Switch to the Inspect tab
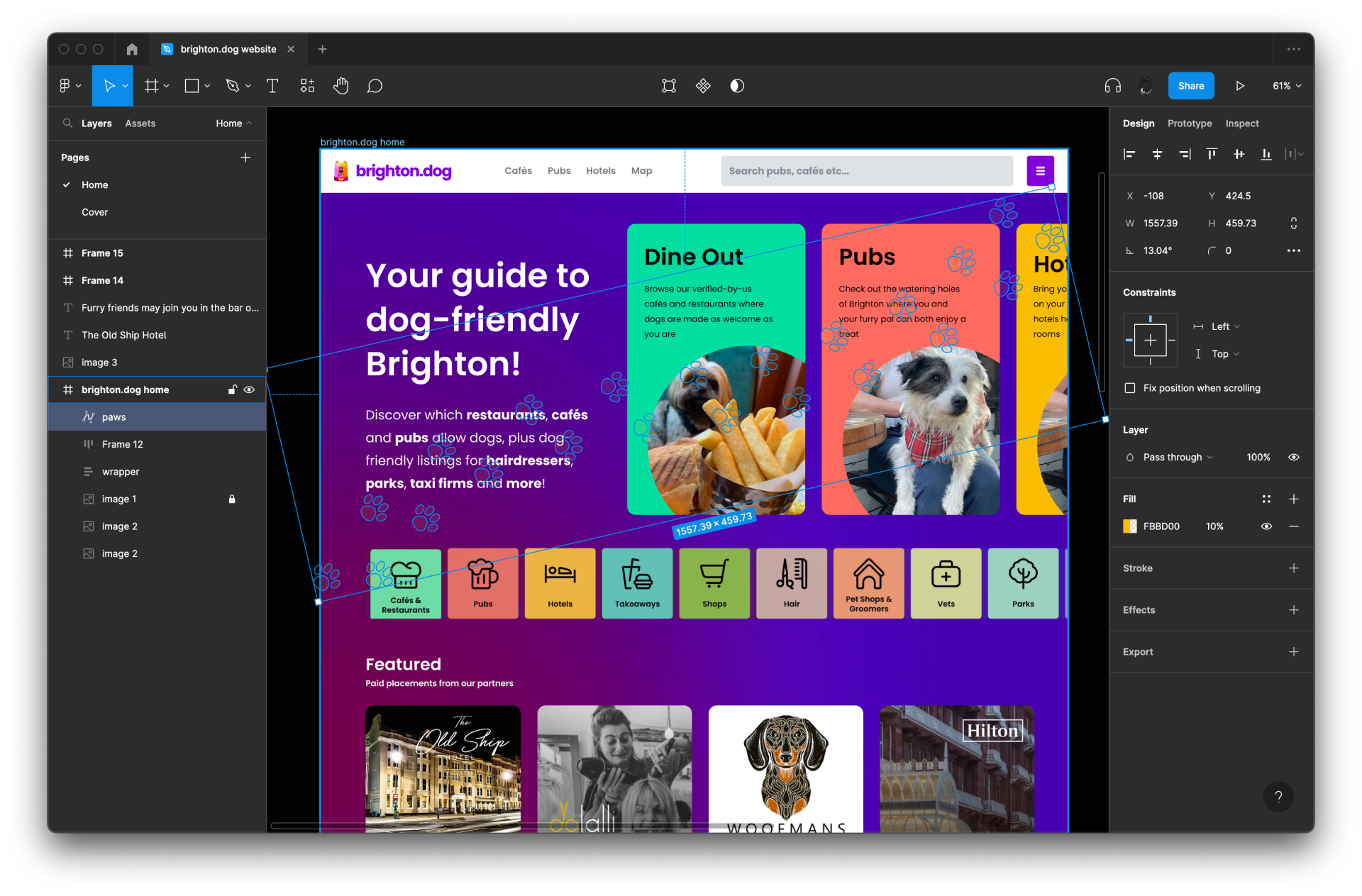Viewport: 1362px width, 896px height. pos(1242,123)
